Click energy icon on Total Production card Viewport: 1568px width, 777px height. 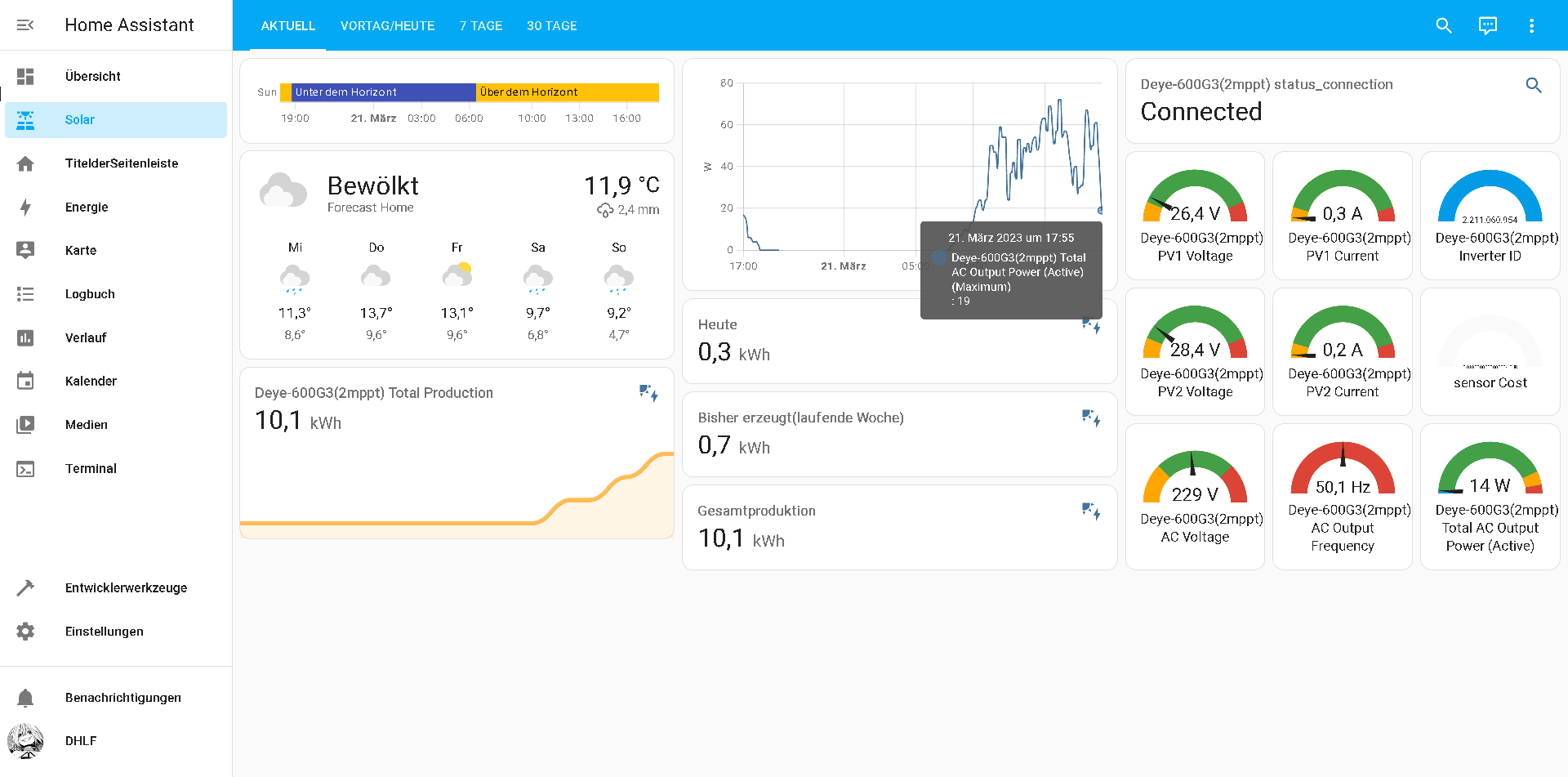[x=649, y=394]
